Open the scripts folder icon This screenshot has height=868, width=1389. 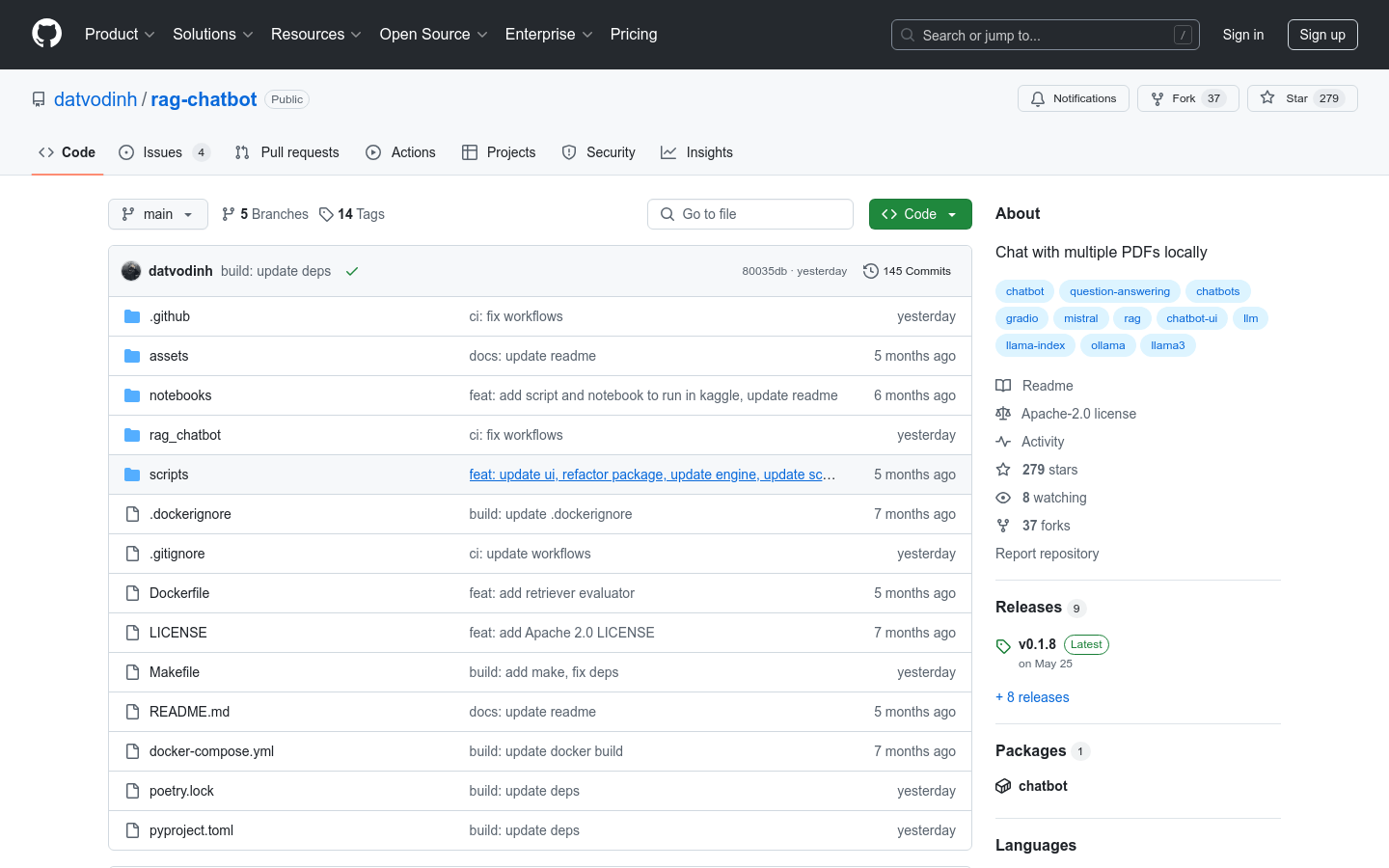(132, 475)
